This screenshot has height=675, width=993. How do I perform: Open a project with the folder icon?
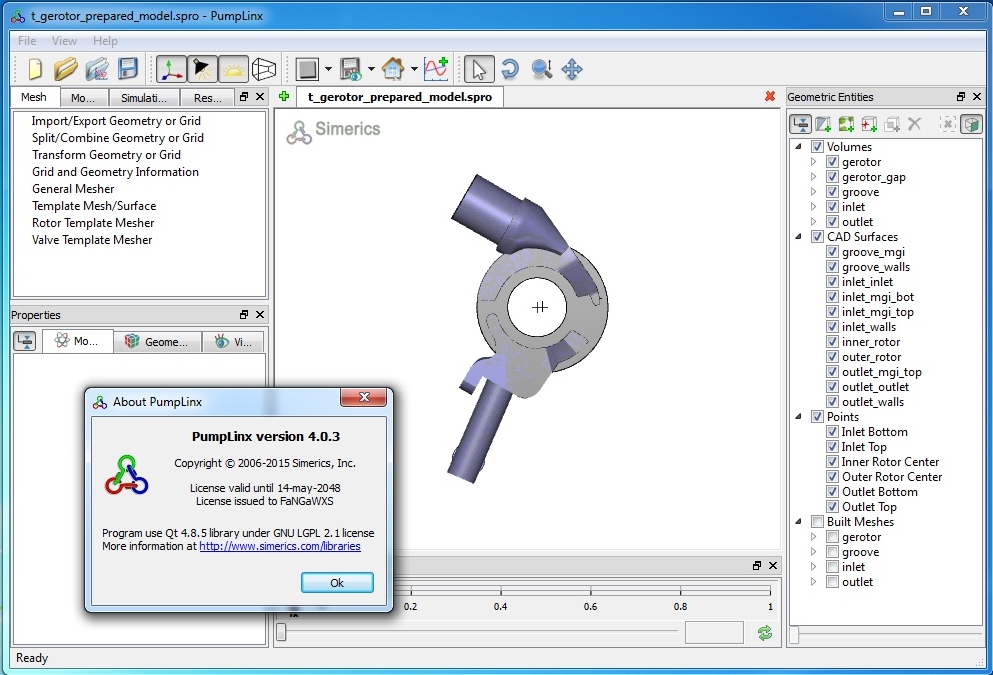pos(66,69)
